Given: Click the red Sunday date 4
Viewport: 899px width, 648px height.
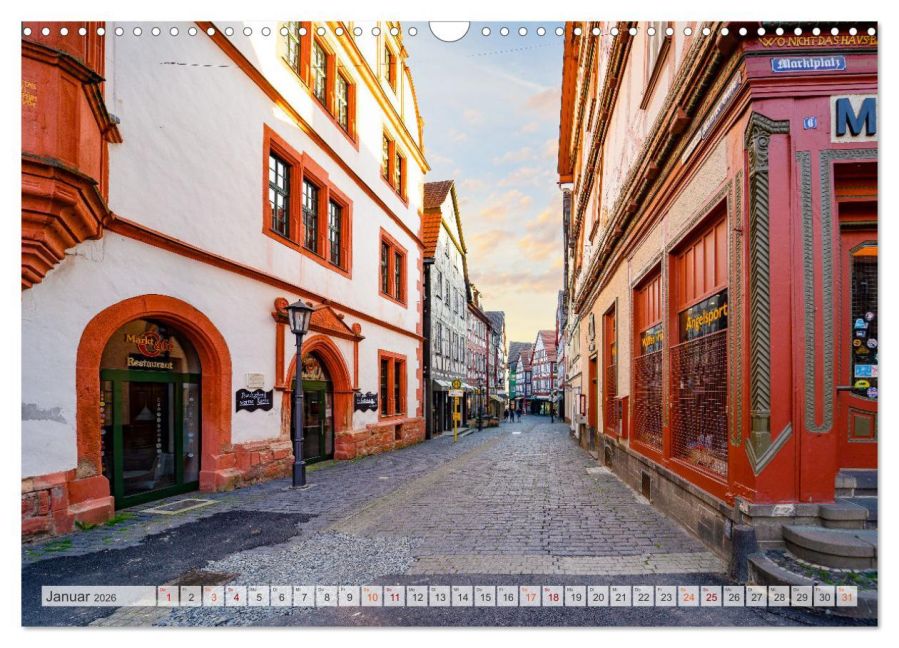Looking at the screenshot, I should pyautogui.click(x=236, y=597).
